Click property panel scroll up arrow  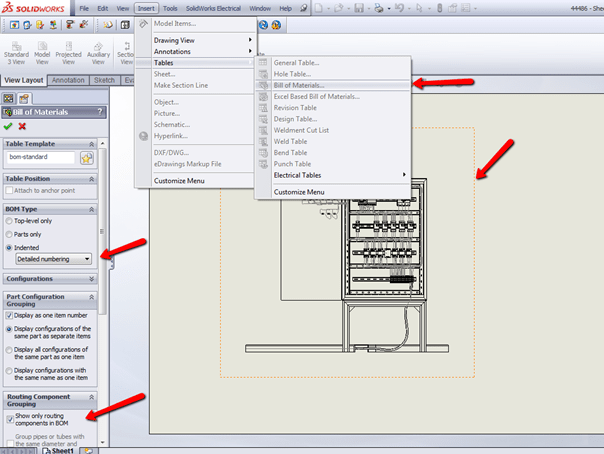102,144
